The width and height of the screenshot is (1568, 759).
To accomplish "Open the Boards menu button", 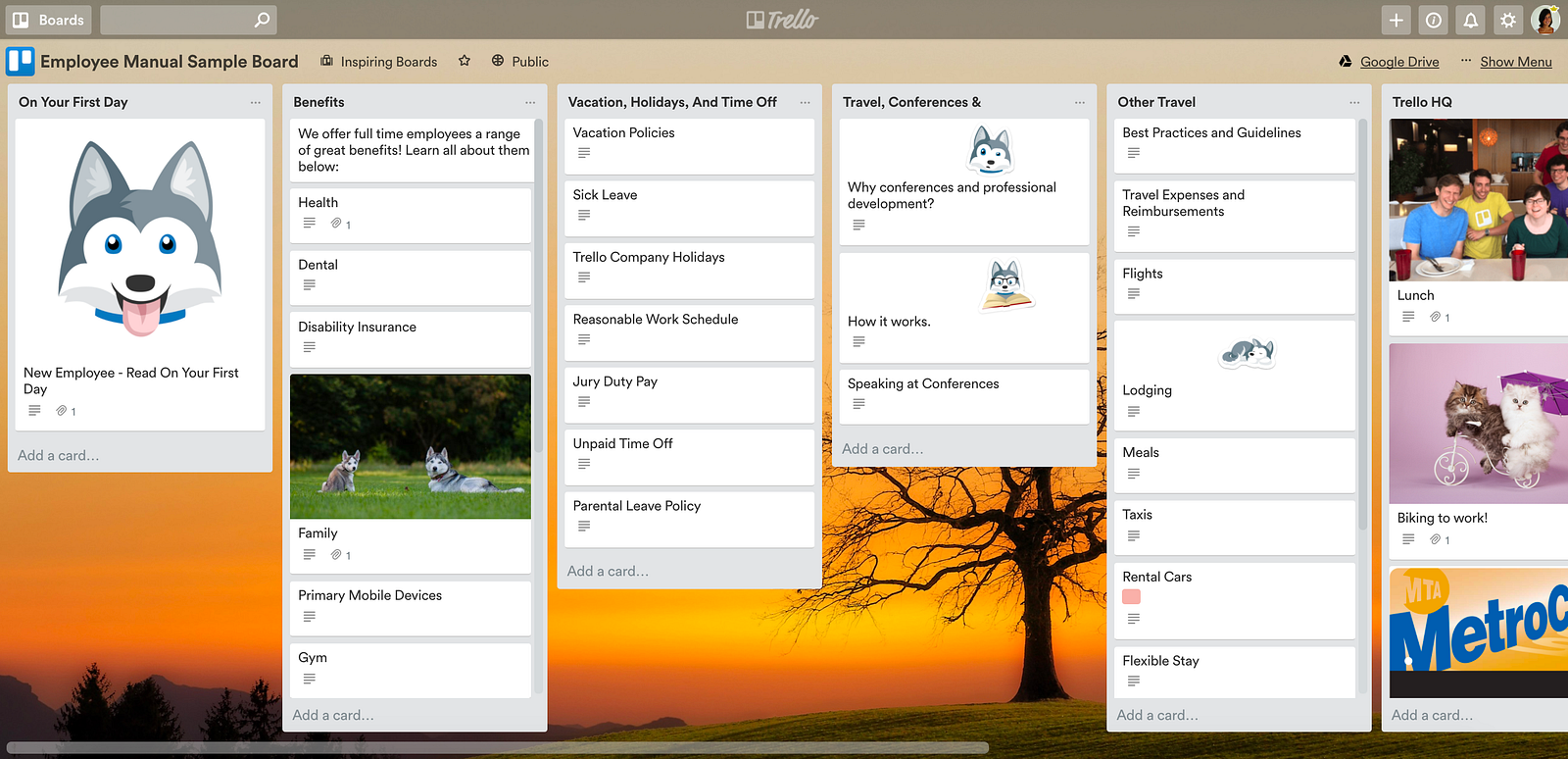I will click(x=49, y=20).
